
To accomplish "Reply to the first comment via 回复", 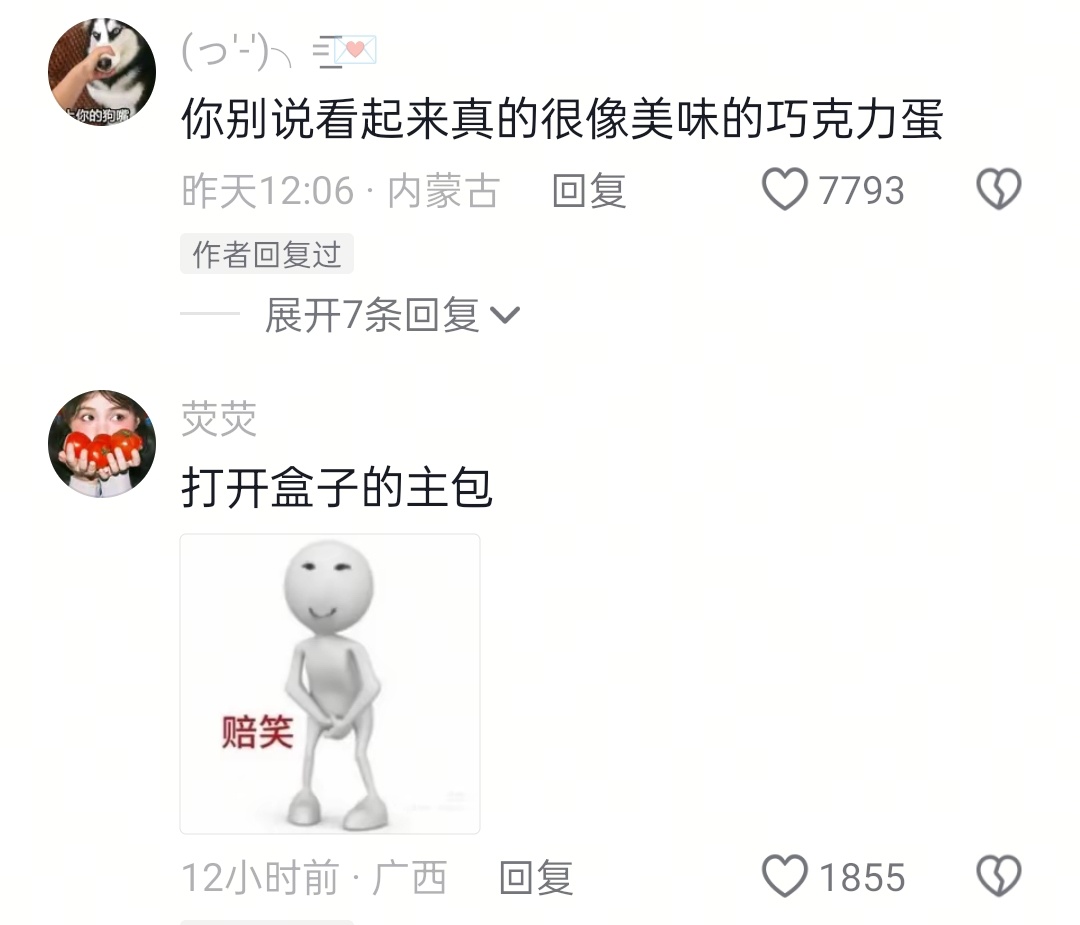I will [x=589, y=190].
